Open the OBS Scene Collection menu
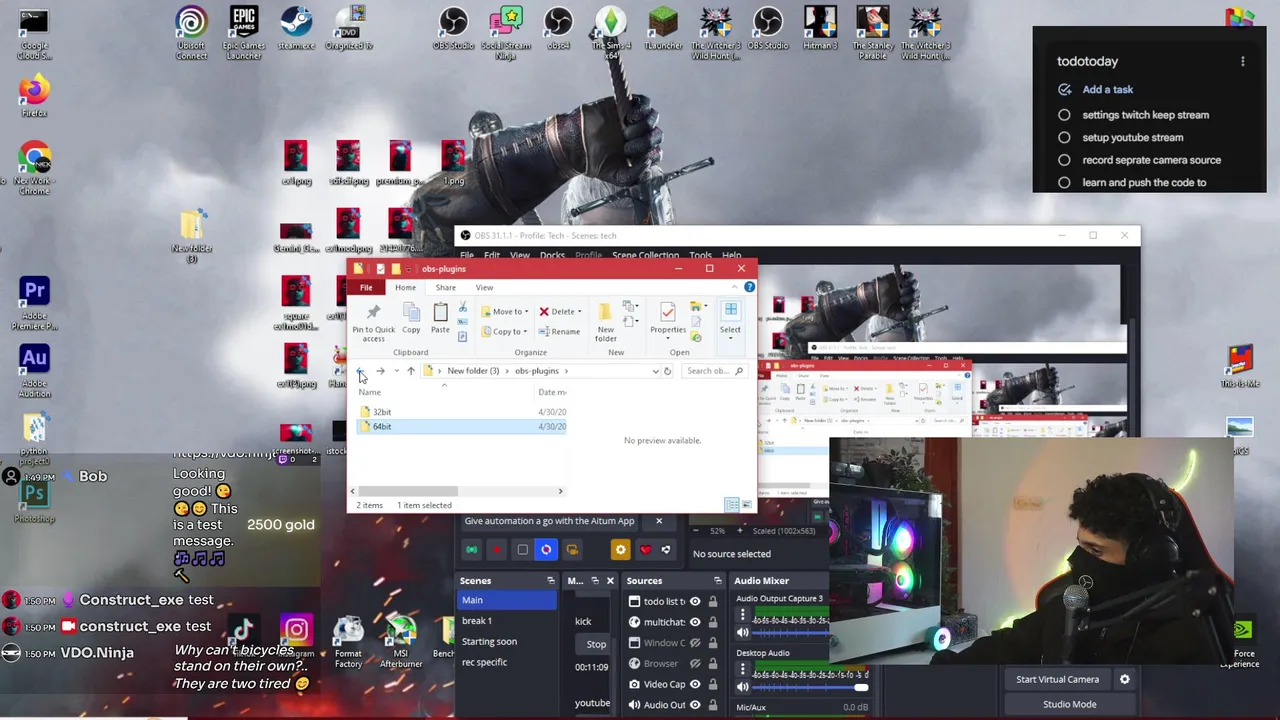This screenshot has width=1280, height=720. click(645, 256)
